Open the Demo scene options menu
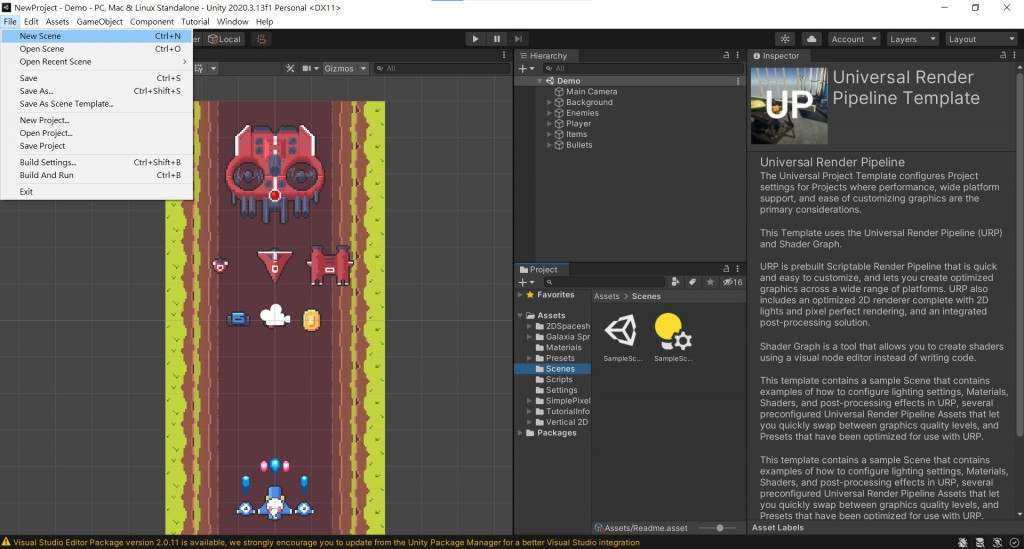Screen dimensions: 1024x549 [x=738, y=81]
